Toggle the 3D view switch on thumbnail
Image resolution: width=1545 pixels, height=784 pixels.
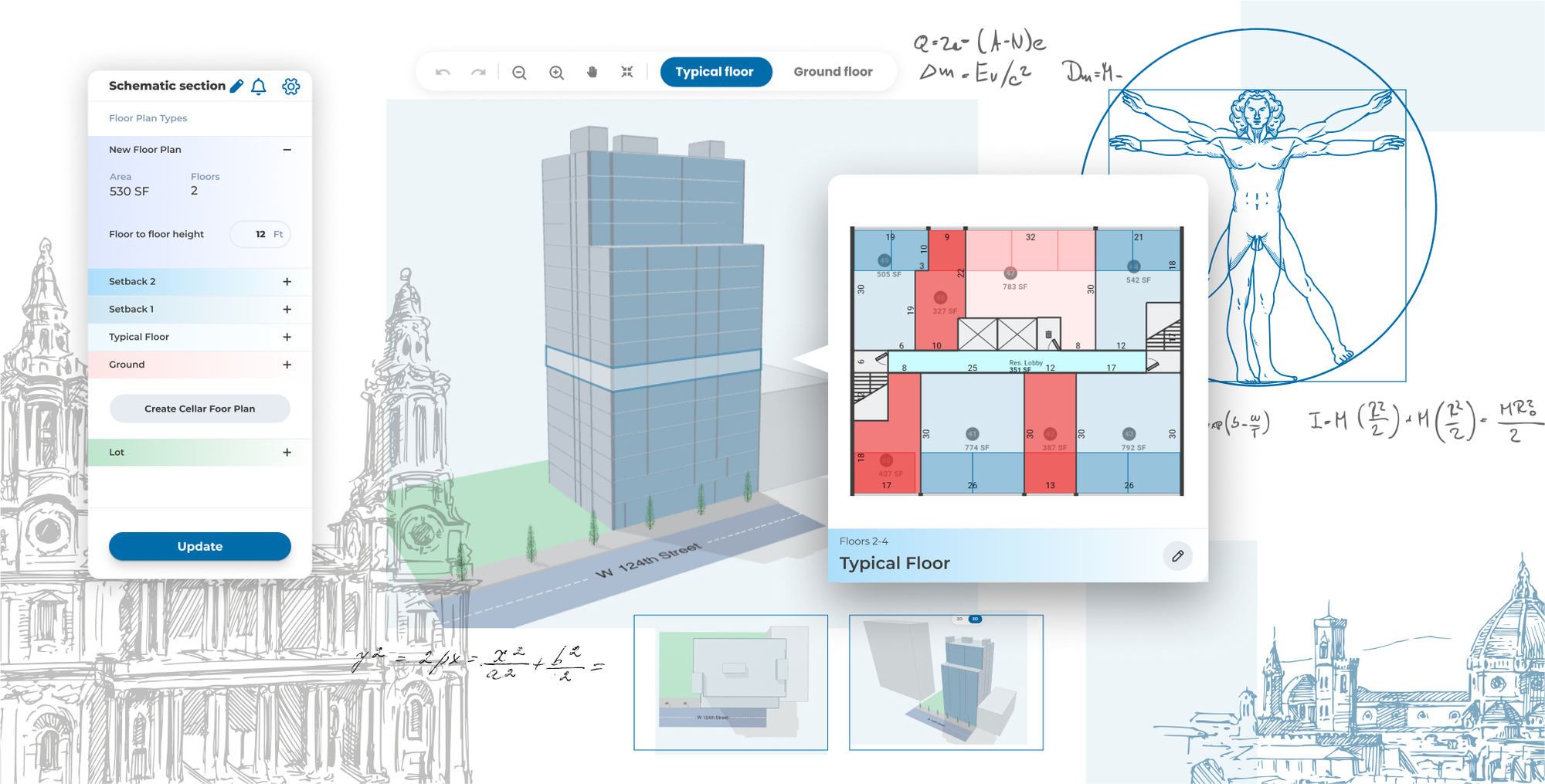click(x=975, y=619)
